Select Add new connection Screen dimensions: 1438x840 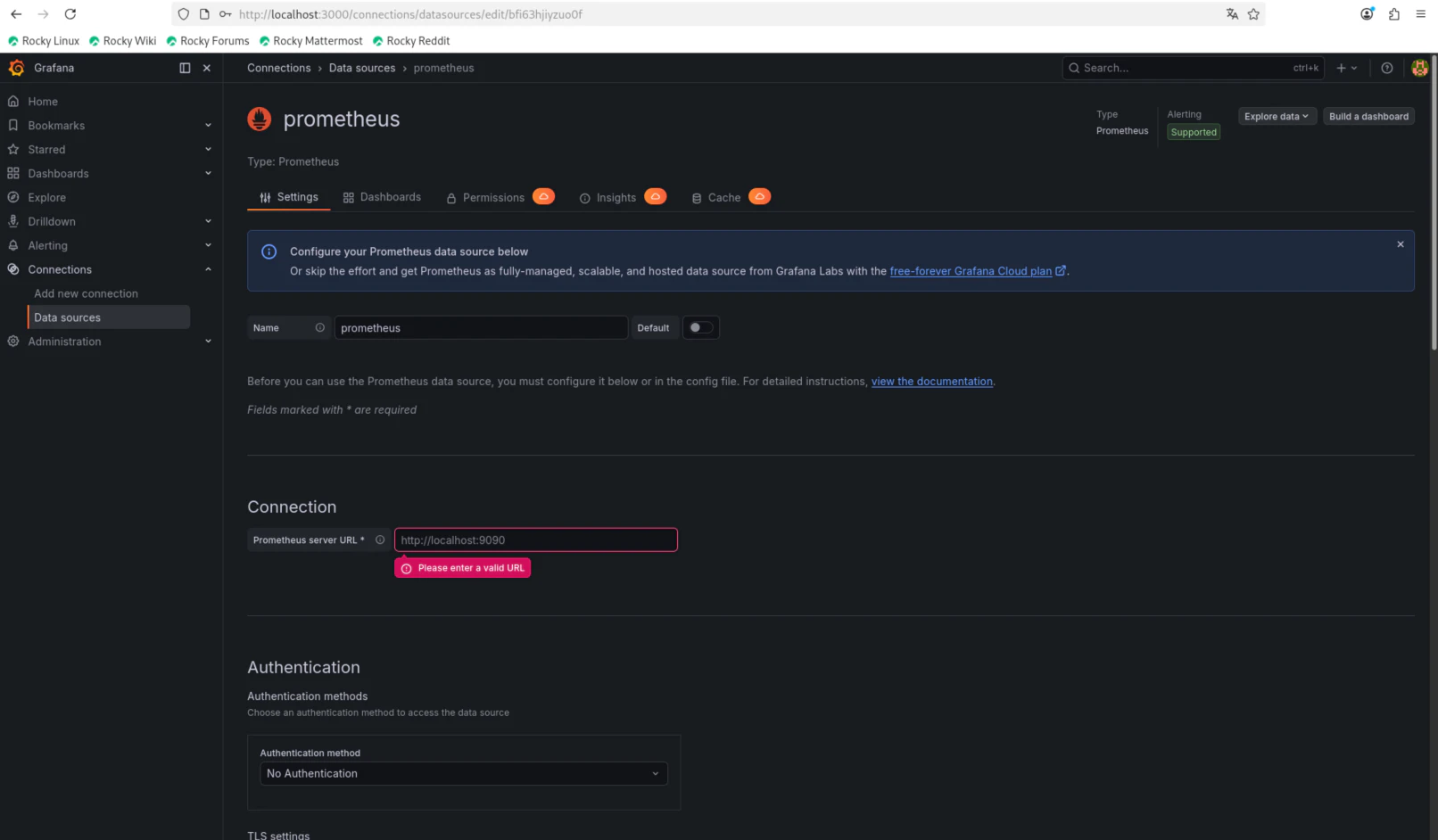86,293
